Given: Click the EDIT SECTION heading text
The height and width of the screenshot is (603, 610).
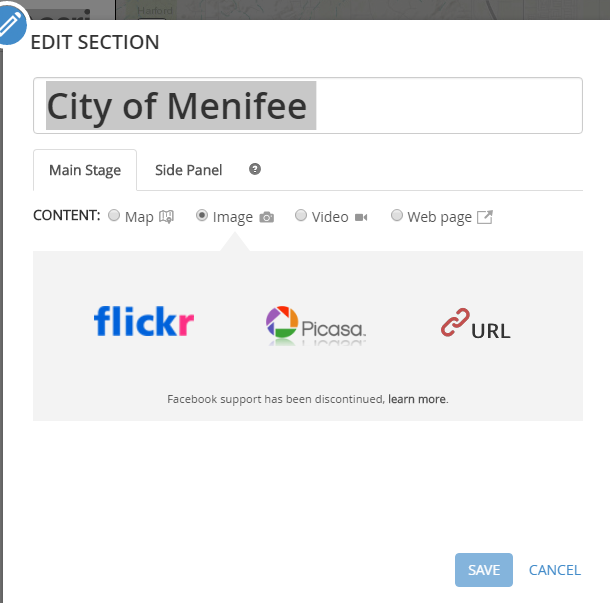Looking at the screenshot, I should pyautogui.click(x=95, y=42).
